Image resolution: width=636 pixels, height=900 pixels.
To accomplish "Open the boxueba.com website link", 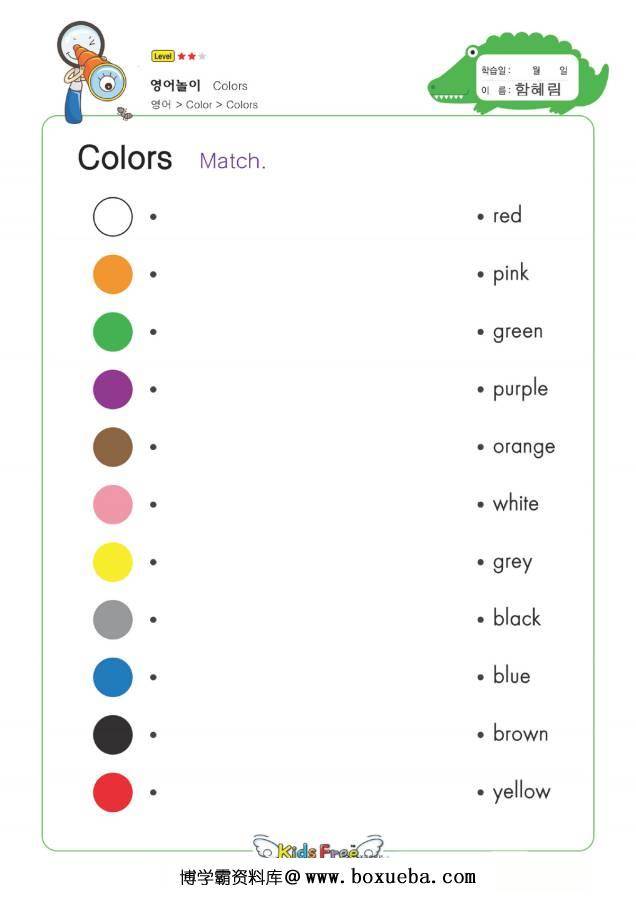I will 390,876.
